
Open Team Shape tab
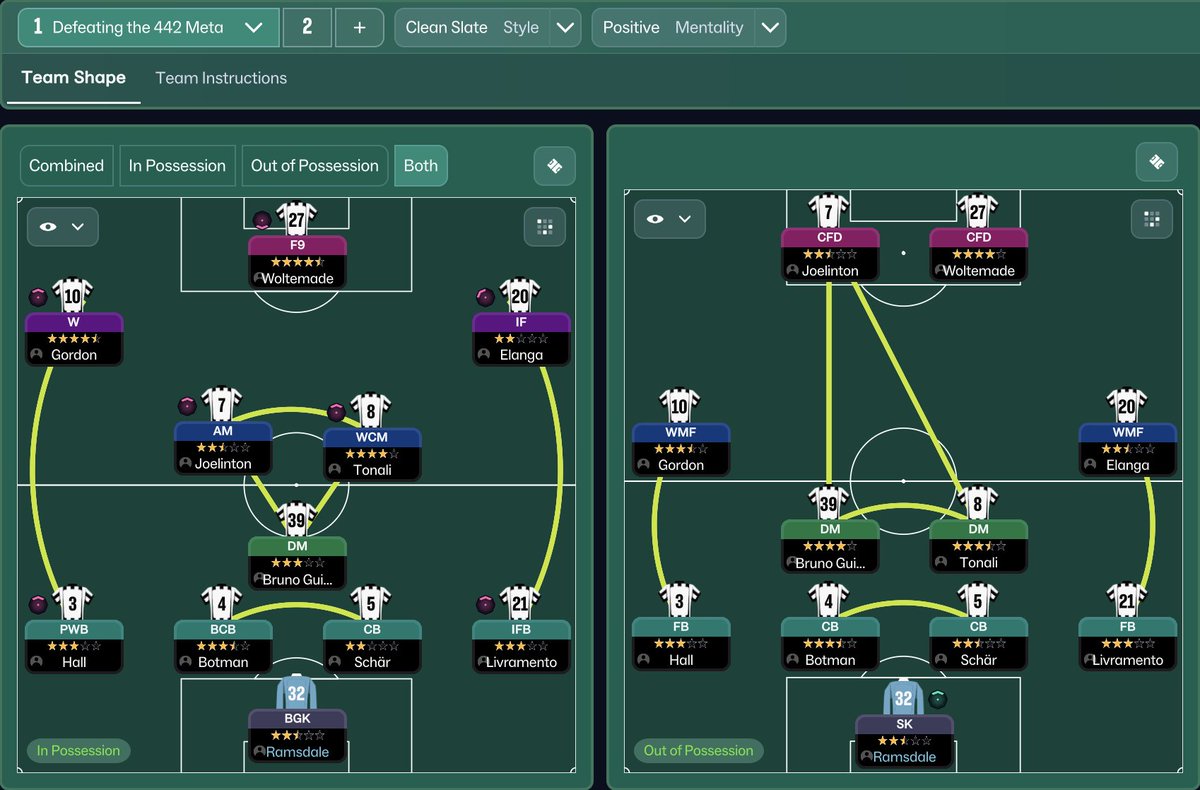click(x=73, y=78)
